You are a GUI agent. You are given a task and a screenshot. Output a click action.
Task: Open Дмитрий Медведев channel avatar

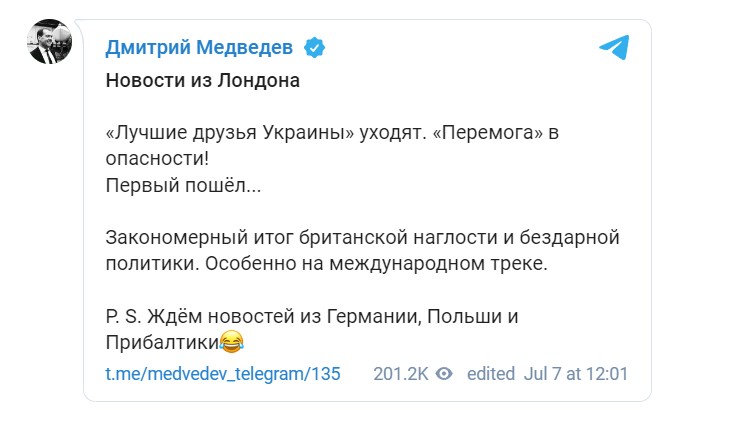pyautogui.click(x=50, y=42)
